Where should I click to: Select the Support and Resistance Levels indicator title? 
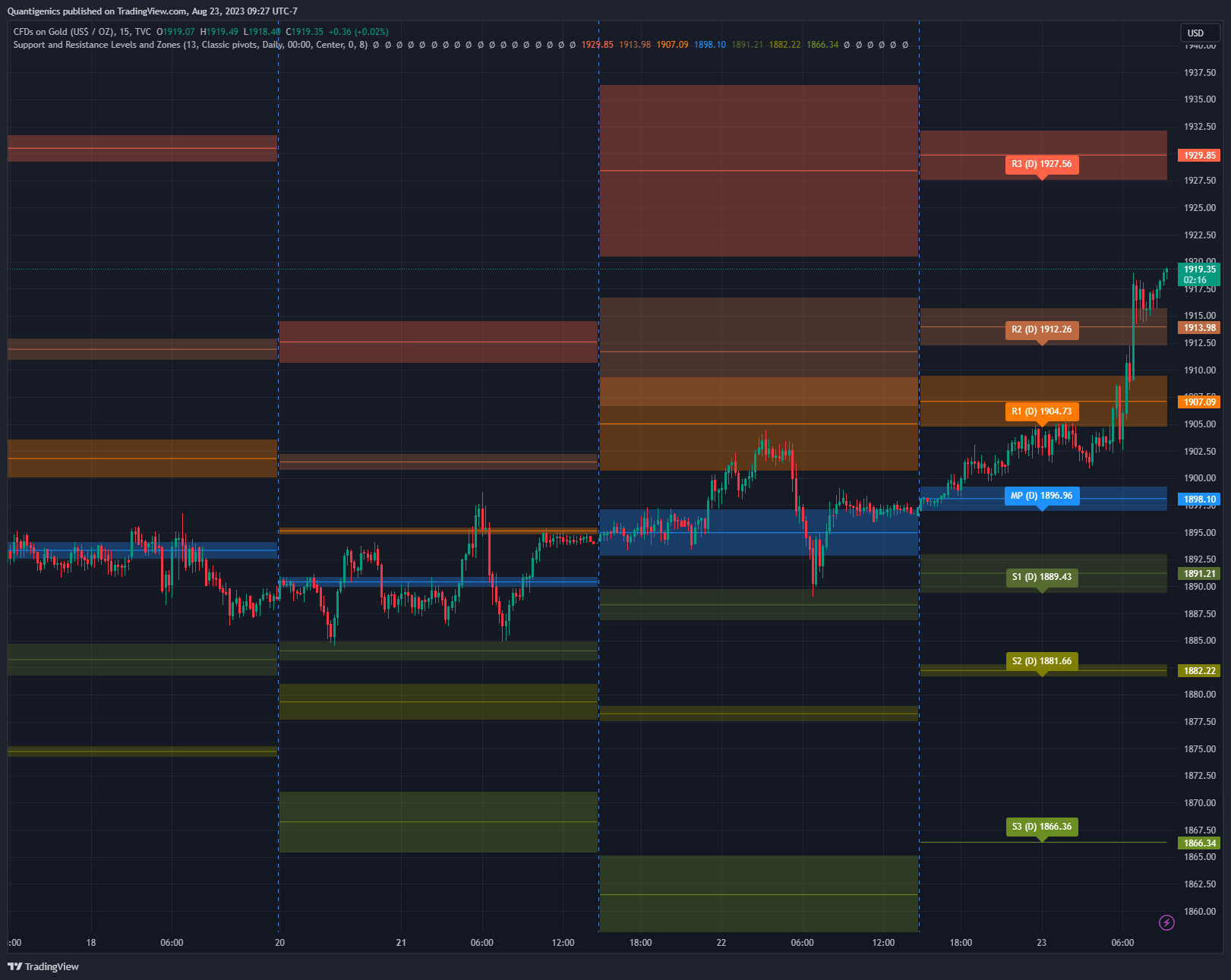[x=190, y=45]
